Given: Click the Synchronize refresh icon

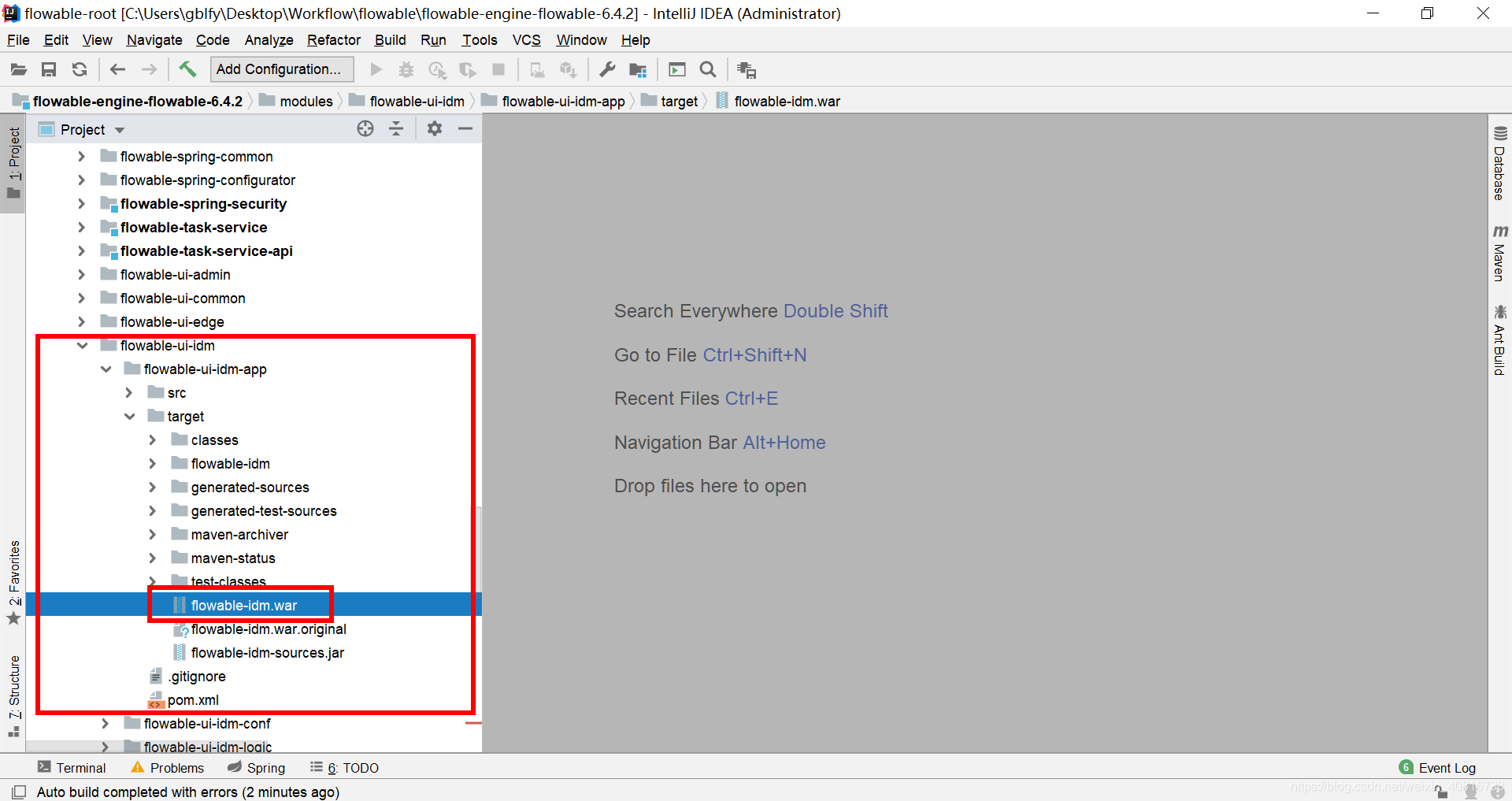Looking at the screenshot, I should [80, 70].
